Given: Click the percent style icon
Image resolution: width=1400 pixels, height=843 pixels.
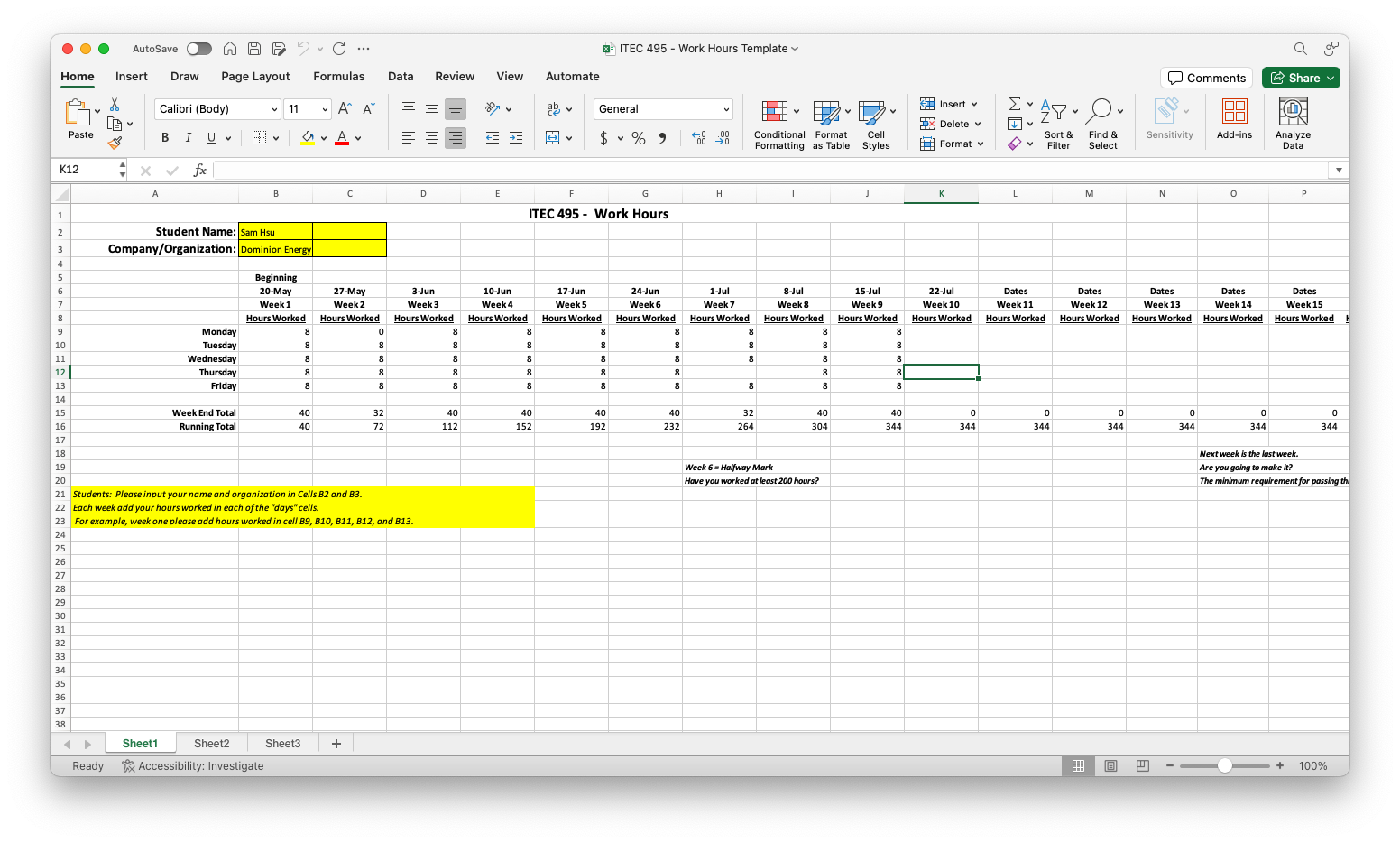Looking at the screenshot, I should tap(639, 138).
